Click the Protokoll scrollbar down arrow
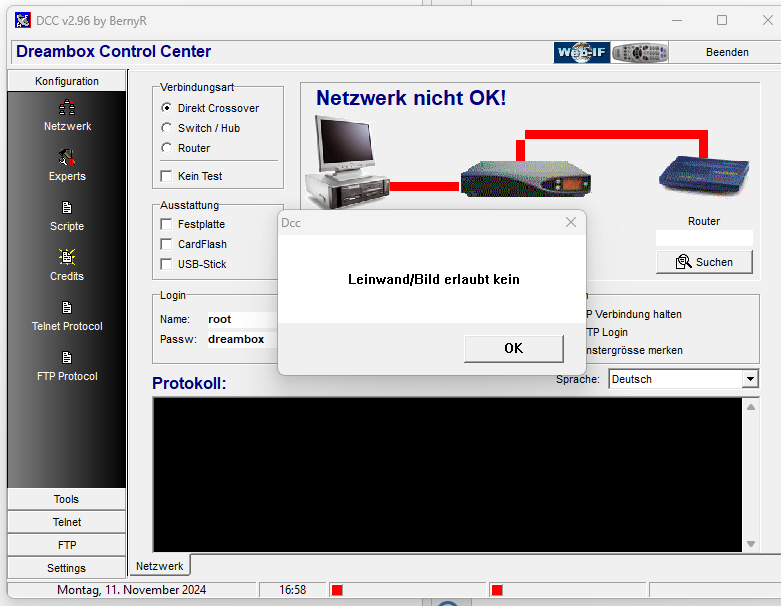 point(751,544)
